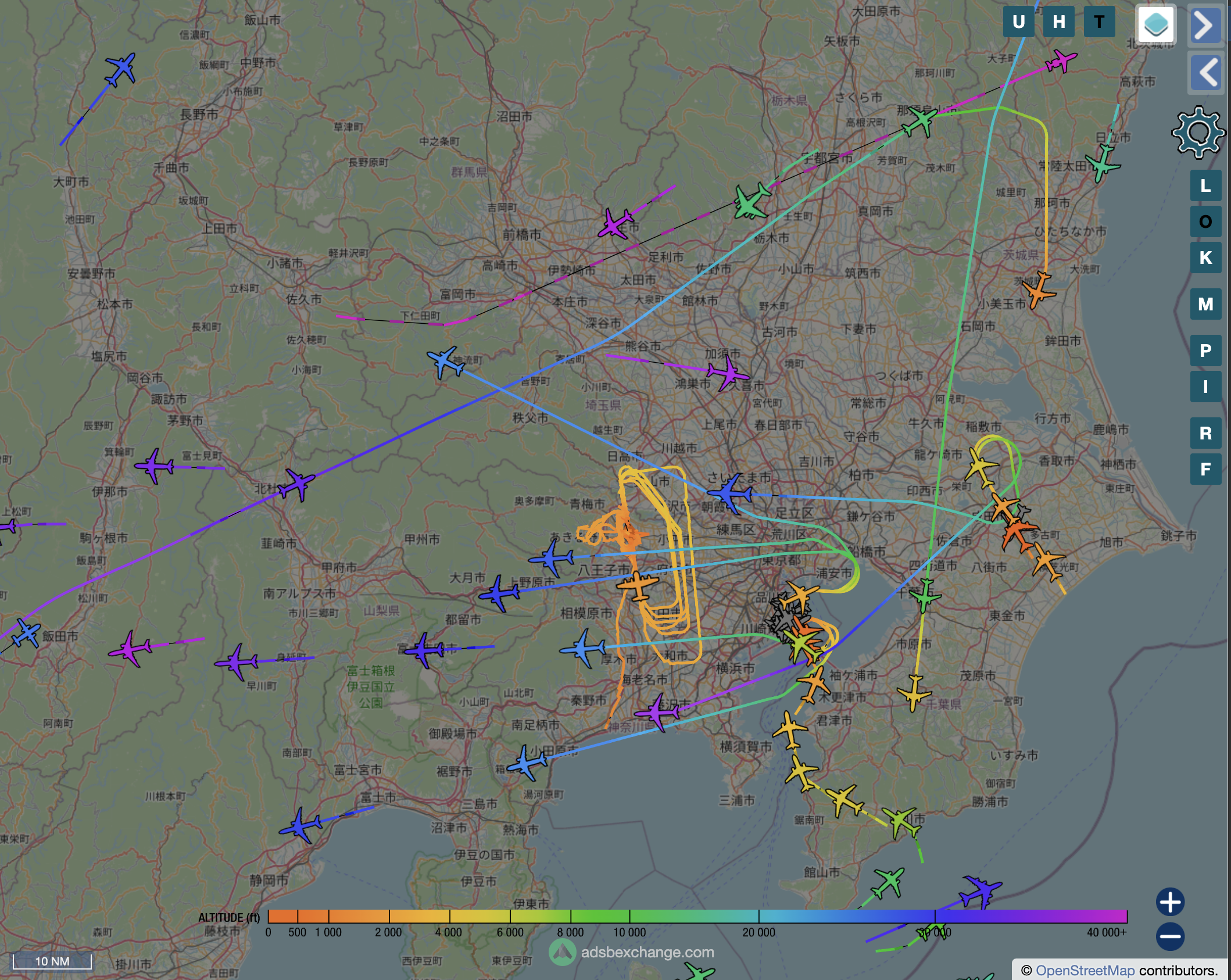Select blue aircraft southeast of 館山市
The height and width of the screenshot is (980, 1231).
pyautogui.click(x=981, y=891)
